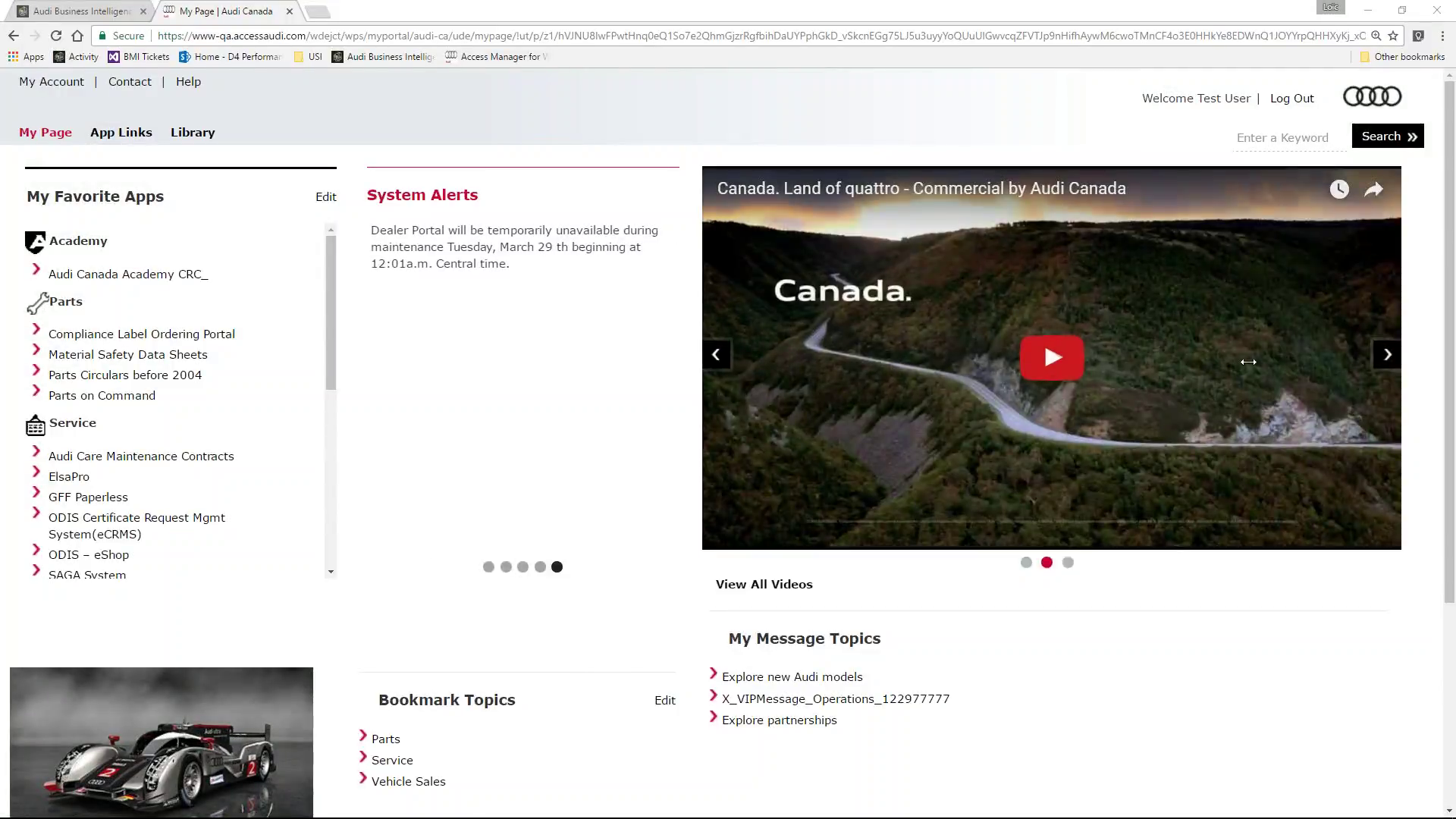Open the App Links tab
The height and width of the screenshot is (819, 1456).
click(x=121, y=133)
